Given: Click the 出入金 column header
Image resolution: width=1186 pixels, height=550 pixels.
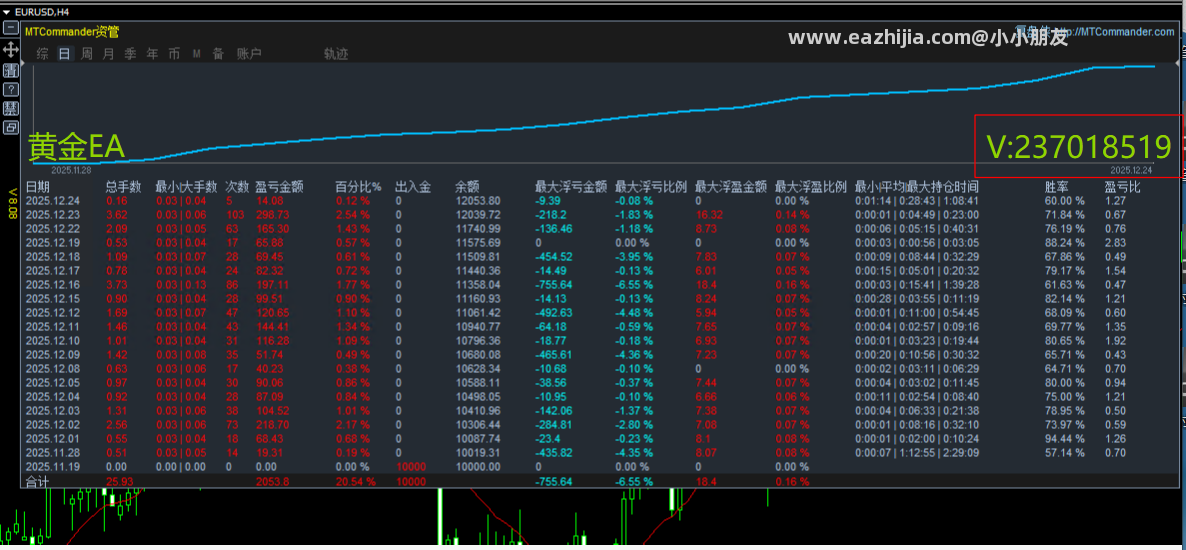Looking at the screenshot, I should coord(413,187).
